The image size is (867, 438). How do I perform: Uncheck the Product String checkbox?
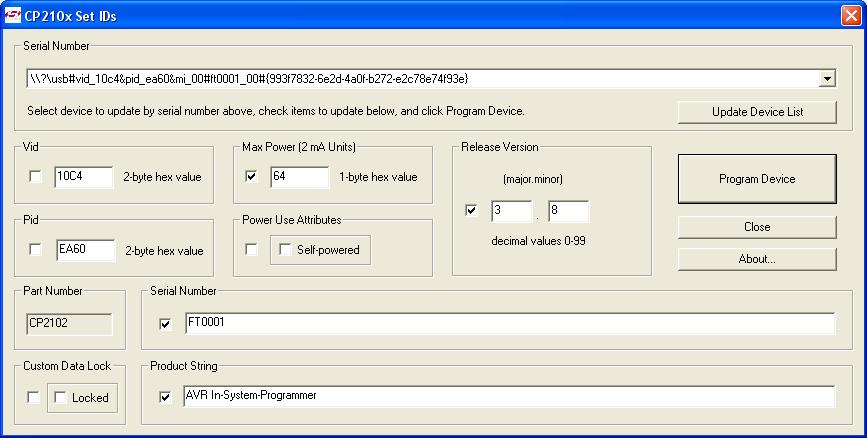166,397
